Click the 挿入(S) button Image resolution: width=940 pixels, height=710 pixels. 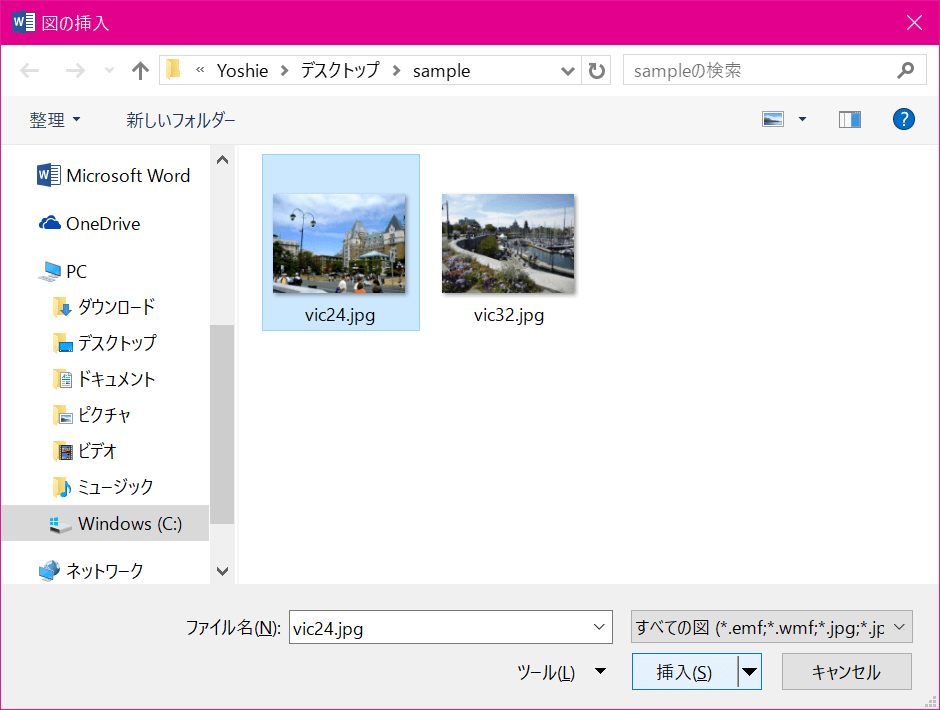coord(685,672)
